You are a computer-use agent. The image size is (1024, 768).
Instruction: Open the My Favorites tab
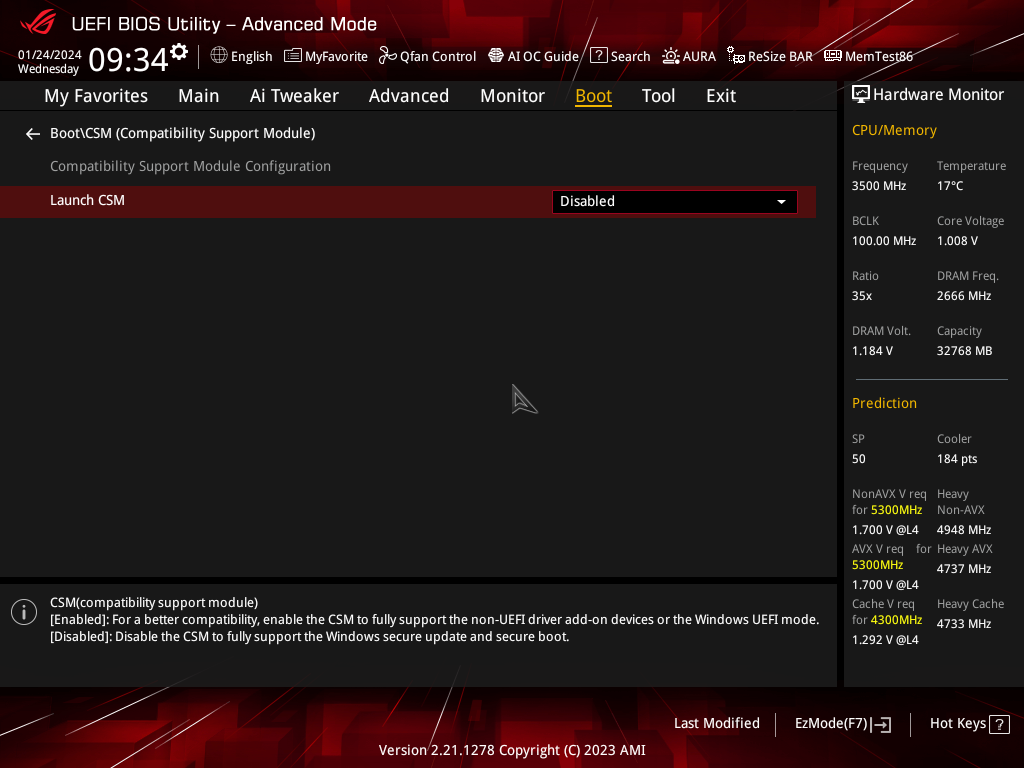click(x=96, y=96)
